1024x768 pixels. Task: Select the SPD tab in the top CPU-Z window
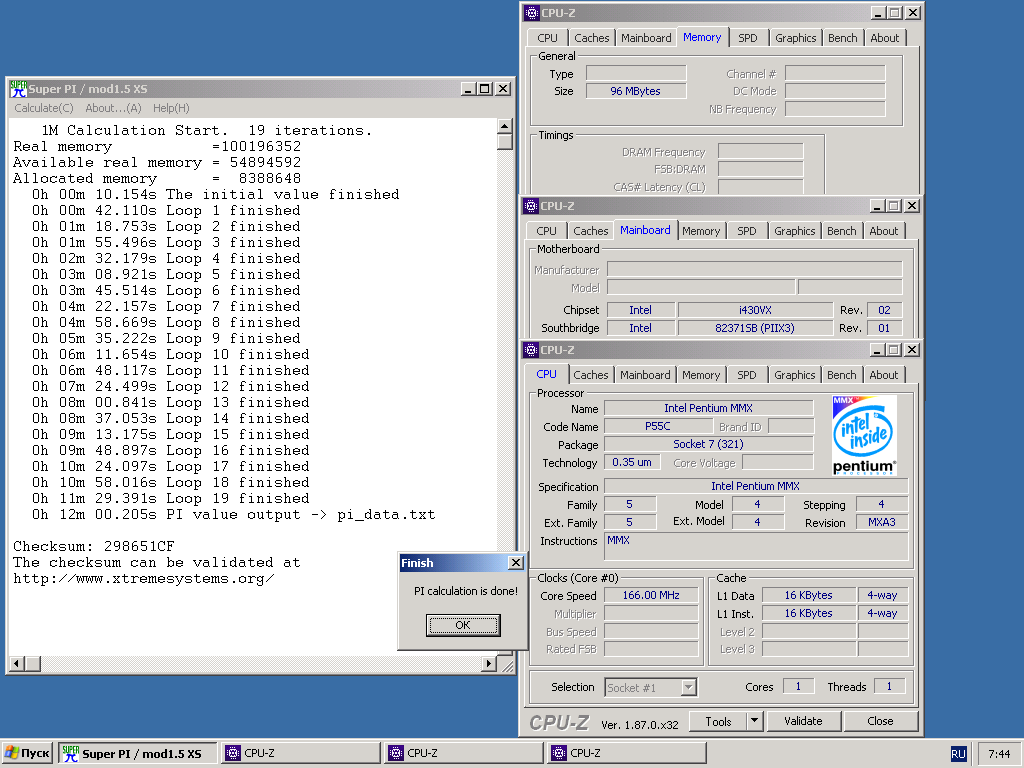click(x=748, y=38)
